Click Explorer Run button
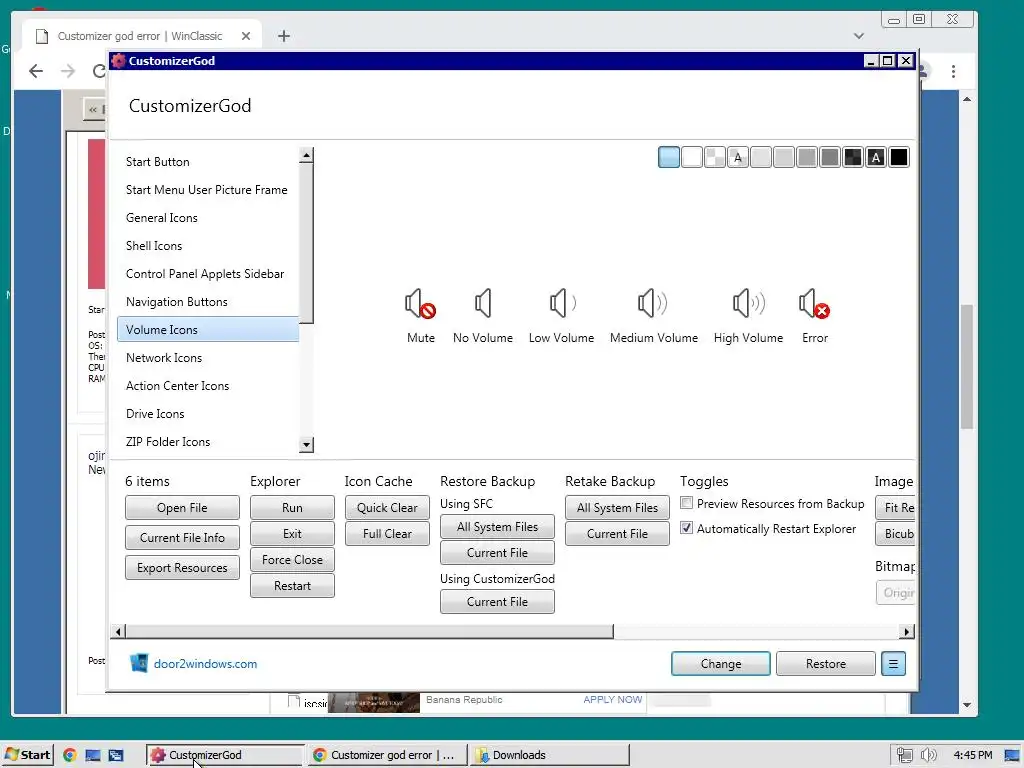1024x768 pixels. coord(292,507)
